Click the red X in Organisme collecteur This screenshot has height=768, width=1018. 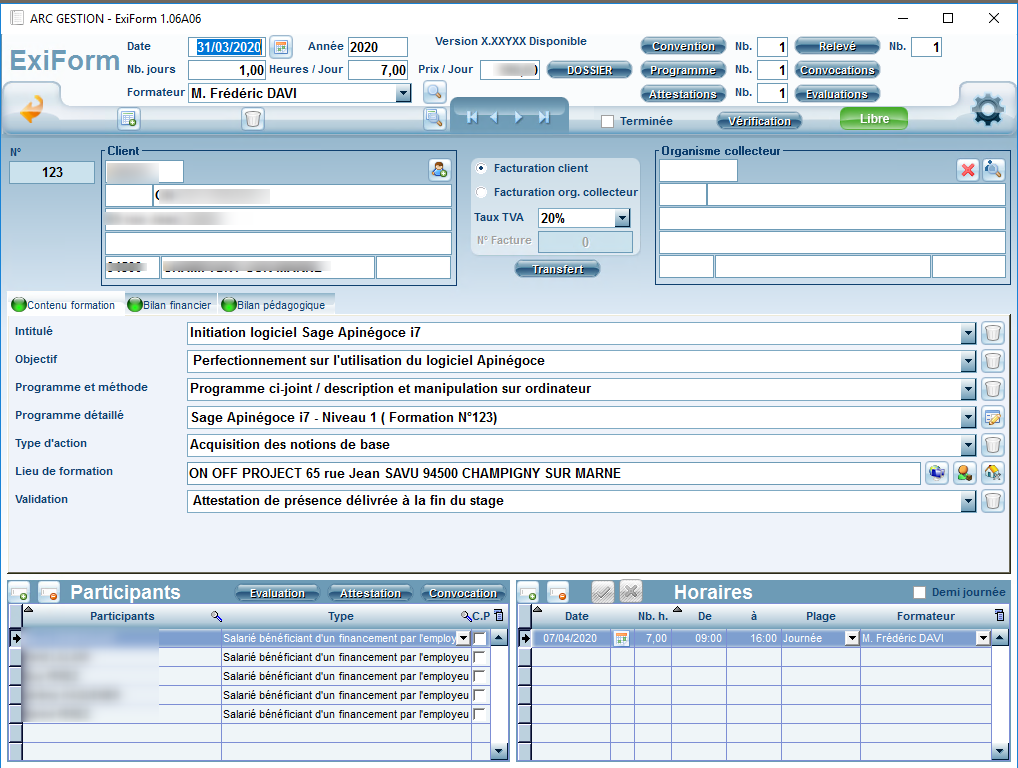pos(967,170)
